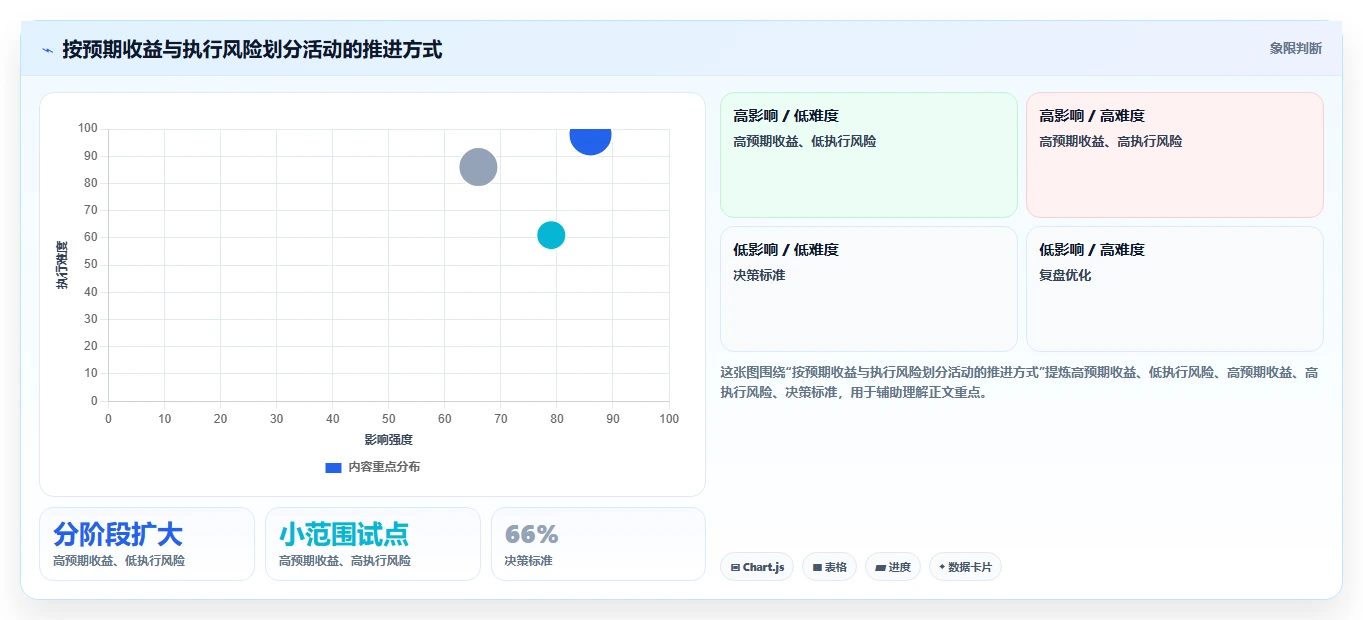1363x620 pixels.
Task: Click 高预期收益、高执行风险 text in pink quadrant card
Action: [x=1111, y=141]
